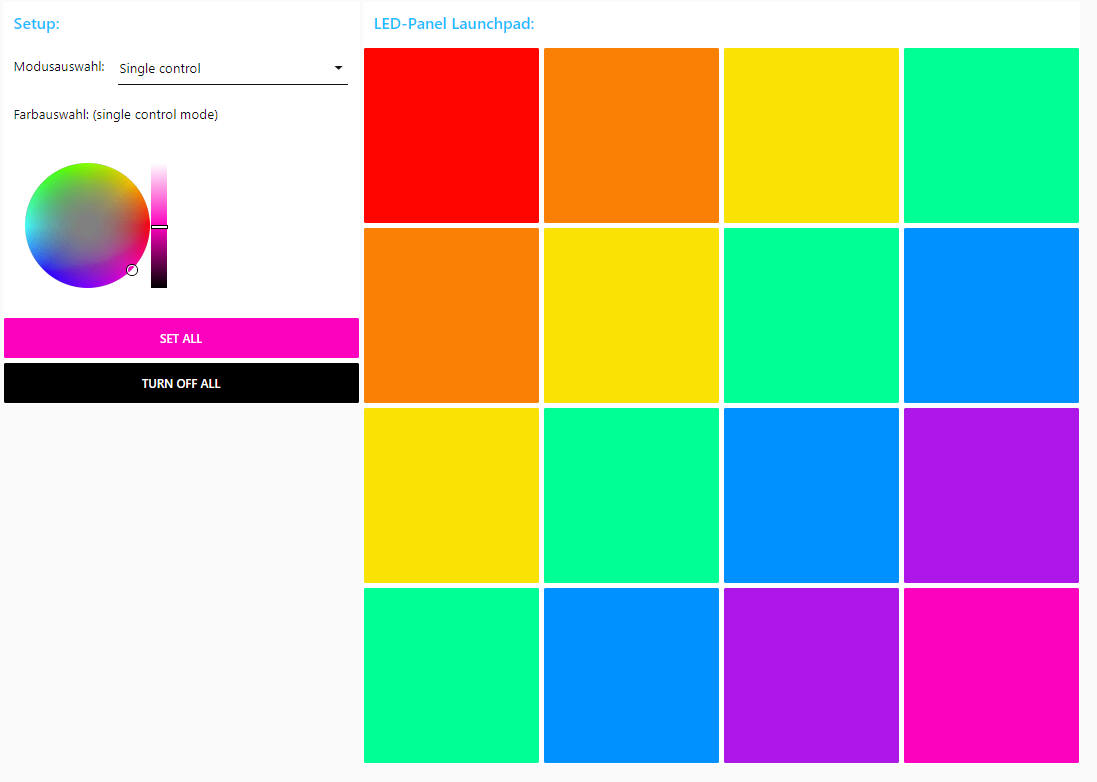Select the green panel in the top-right corner
1097x782 pixels.
pyautogui.click(x=991, y=135)
